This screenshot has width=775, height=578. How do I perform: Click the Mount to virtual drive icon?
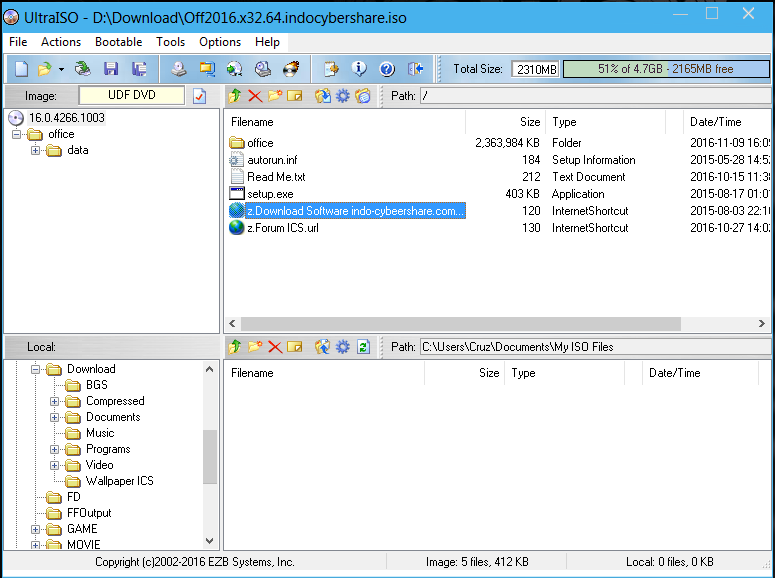263,69
